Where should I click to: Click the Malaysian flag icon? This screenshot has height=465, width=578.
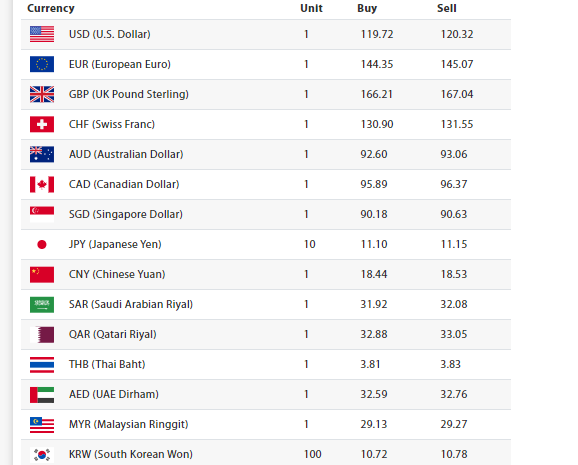coord(42,424)
